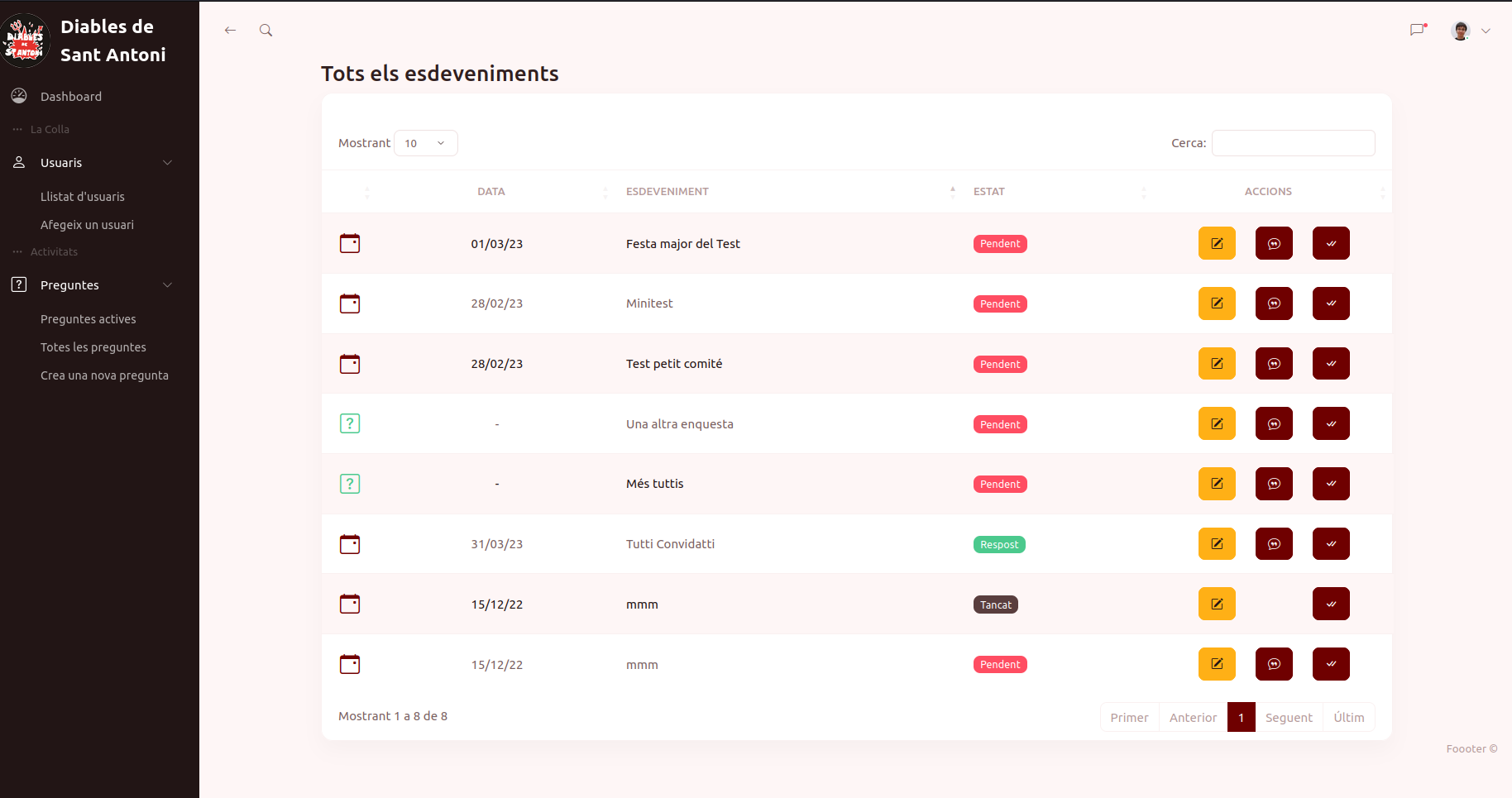The width and height of the screenshot is (1512, 798).
Task: Click the Seguent pagination button
Action: (1288, 718)
